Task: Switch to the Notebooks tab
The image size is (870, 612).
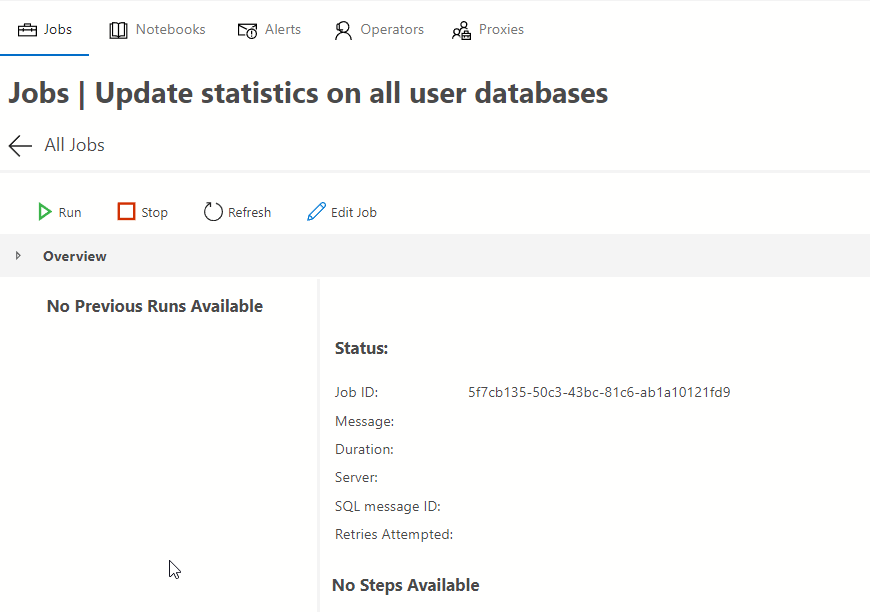Action: click(x=170, y=30)
